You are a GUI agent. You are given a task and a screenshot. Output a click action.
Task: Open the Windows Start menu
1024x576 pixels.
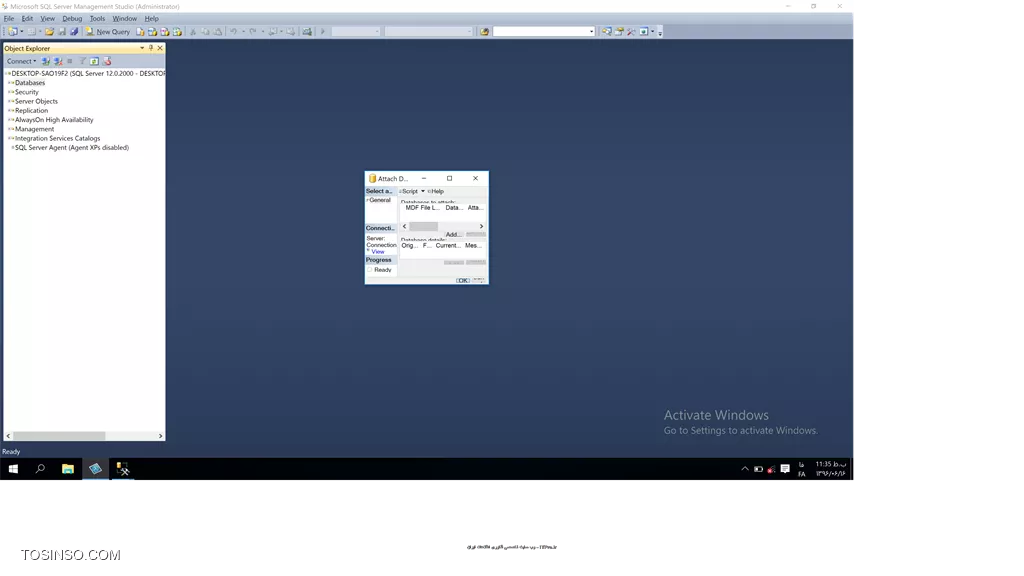coord(13,469)
